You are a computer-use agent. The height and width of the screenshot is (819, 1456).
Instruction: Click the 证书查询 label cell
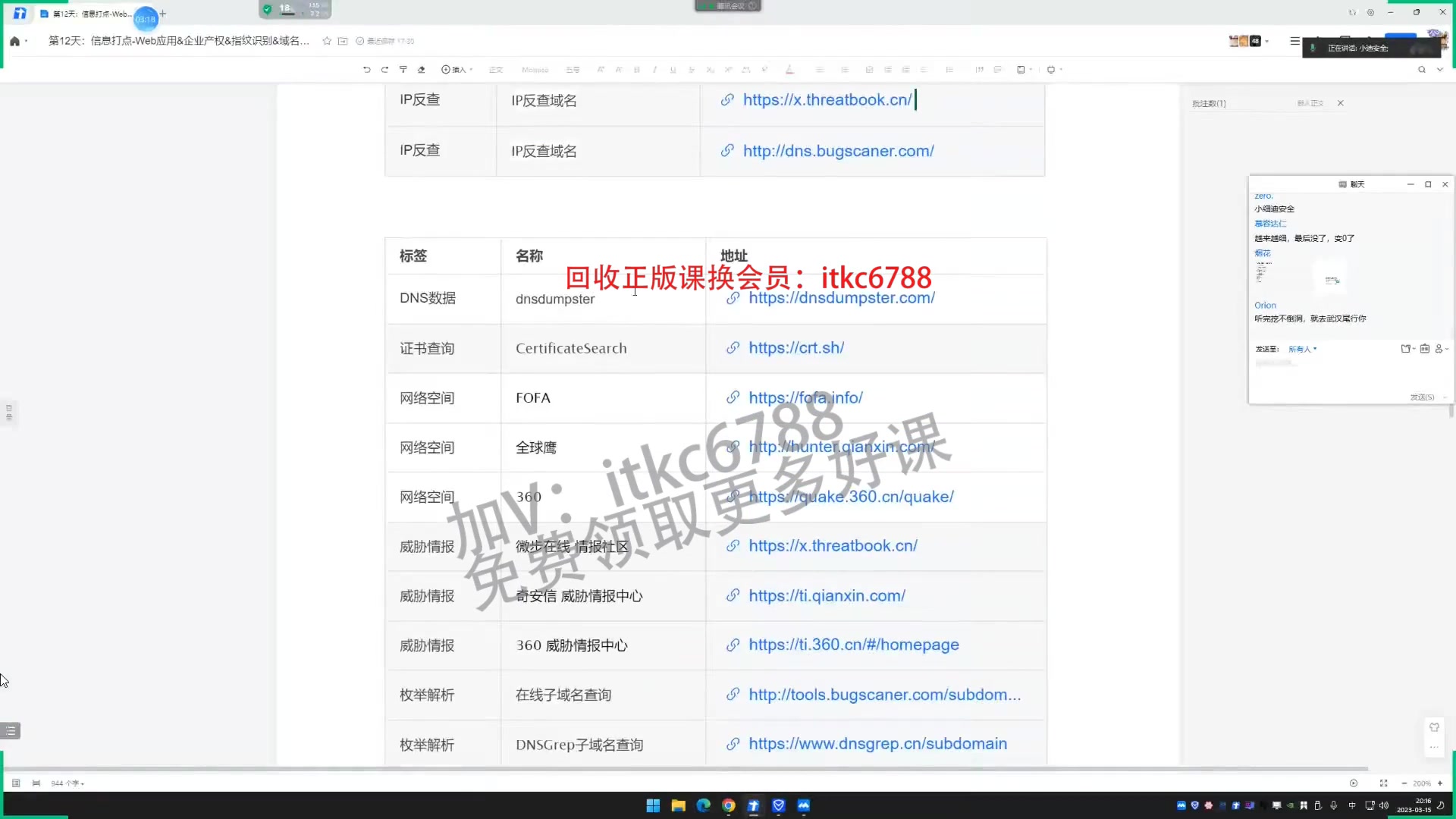click(444, 349)
